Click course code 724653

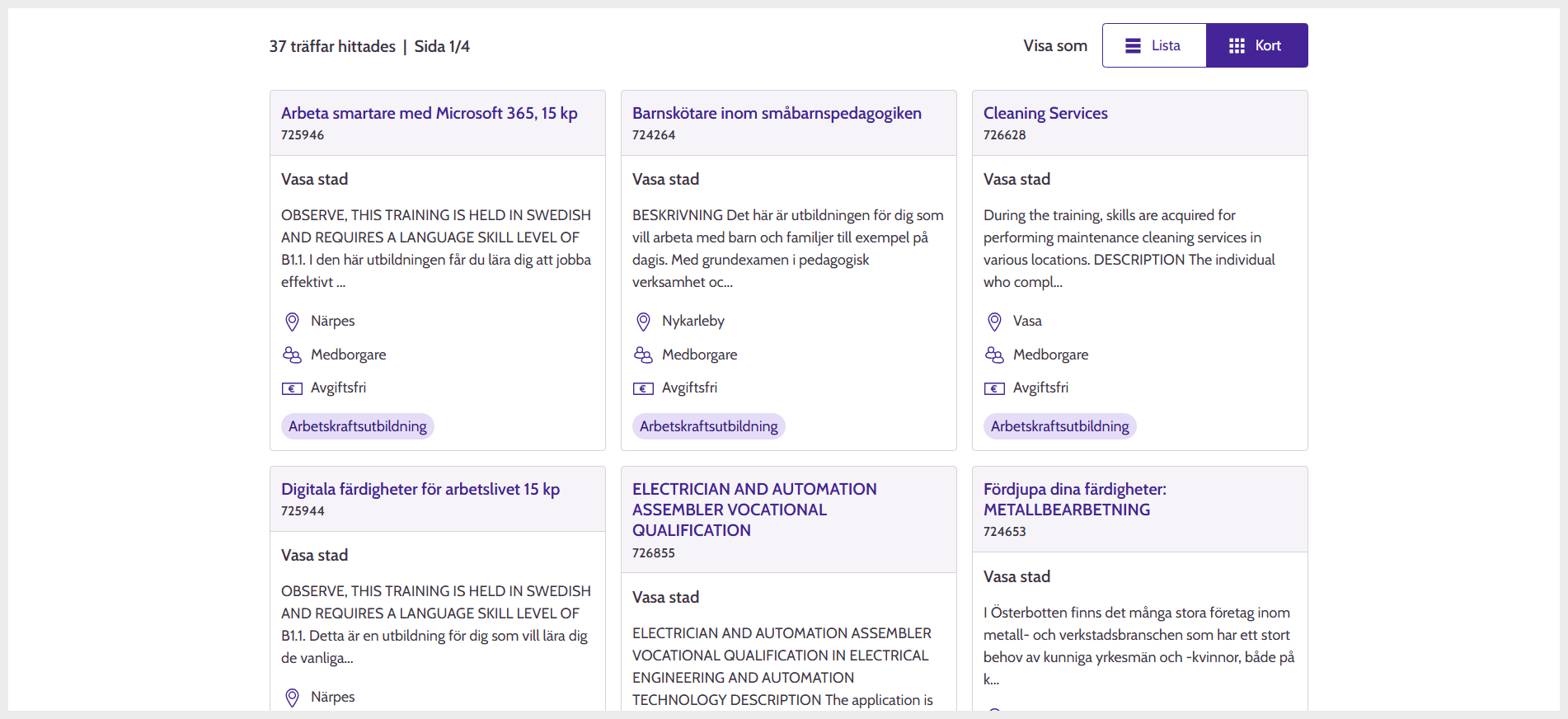(1005, 532)
